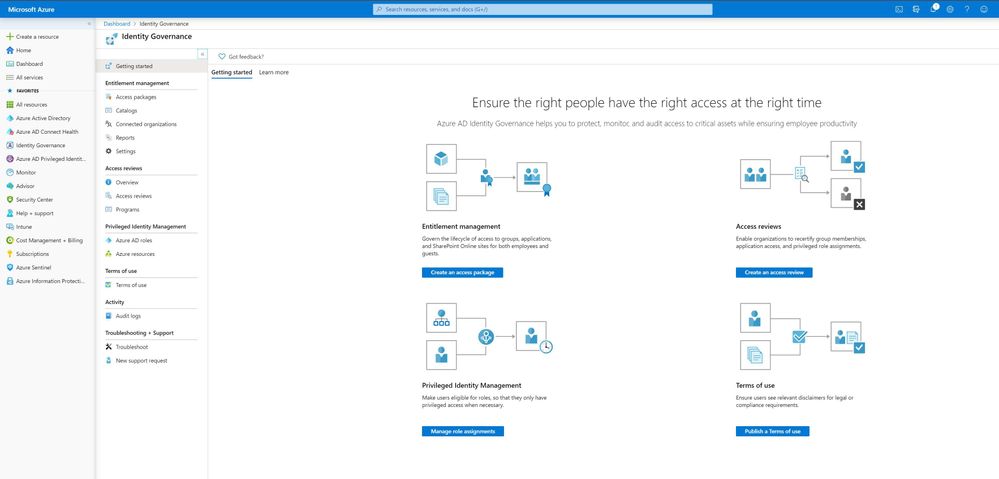This screenshot has width=999, height=479.
Task: Click the Azure AD Privileged Identity icon
Action: point(10,159)
